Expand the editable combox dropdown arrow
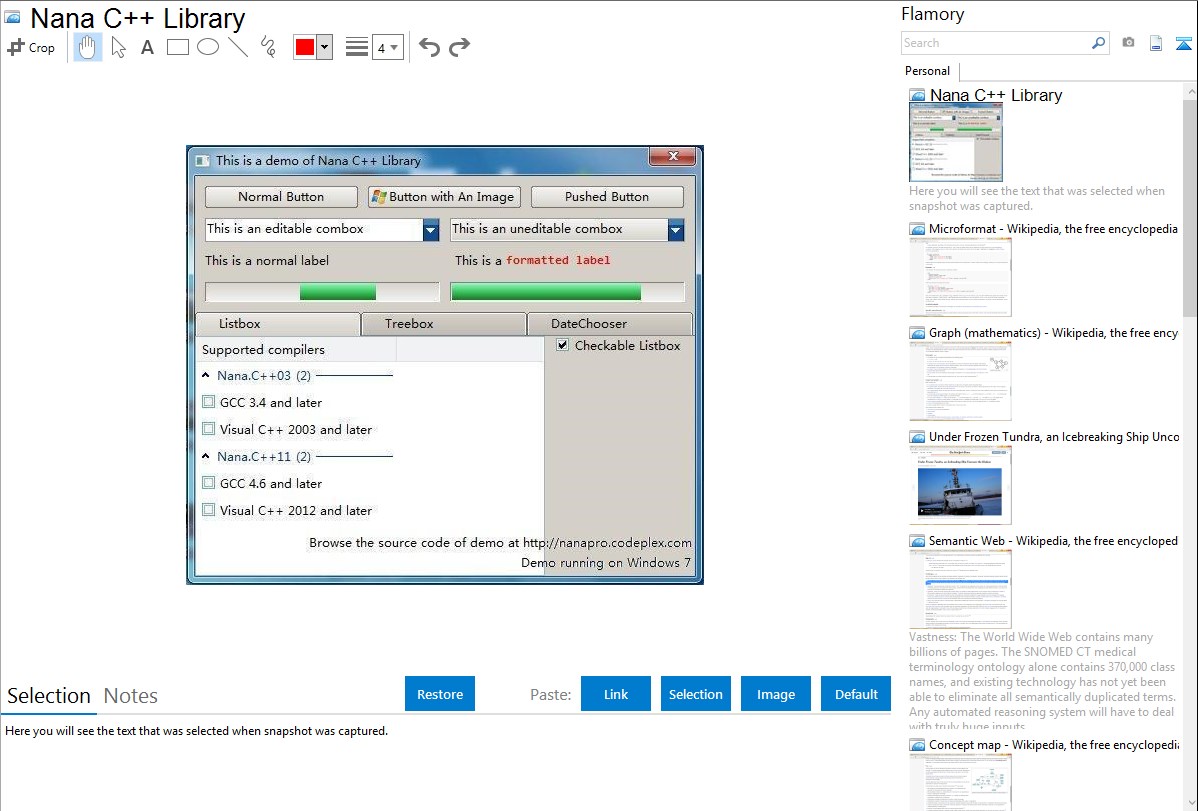The width and height of the screenshot is (1198, 811). (431, 230)
